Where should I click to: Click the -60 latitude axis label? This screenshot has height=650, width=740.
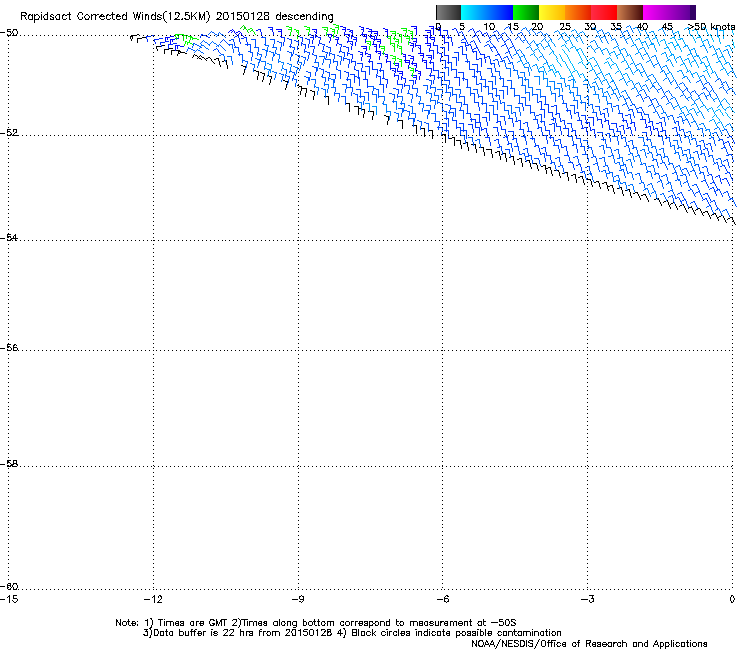(9, 587)
